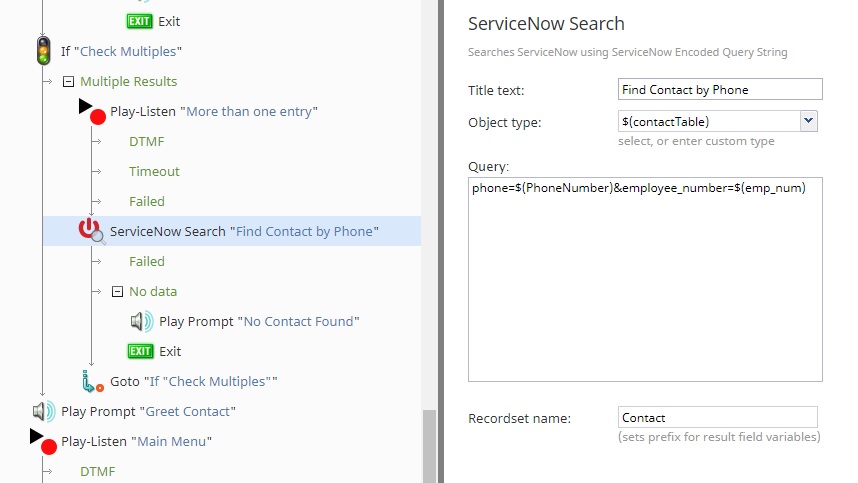This screenshot has width=858, height=483.
Task: Click the green EXIT icon under No data
Action: pyautogui.click(x=140, y=351)
